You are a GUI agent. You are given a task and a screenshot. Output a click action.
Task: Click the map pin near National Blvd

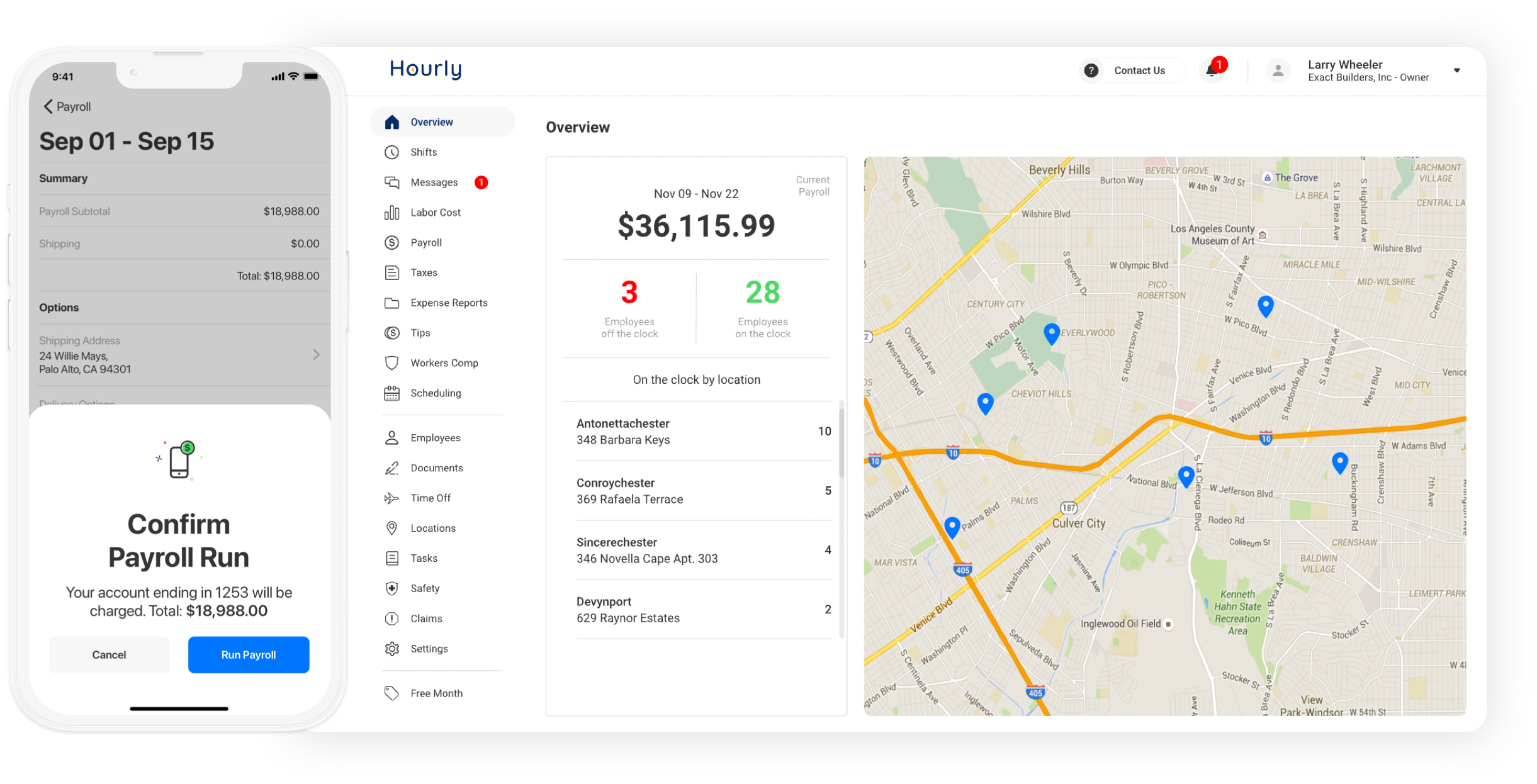coord(1186,476)
